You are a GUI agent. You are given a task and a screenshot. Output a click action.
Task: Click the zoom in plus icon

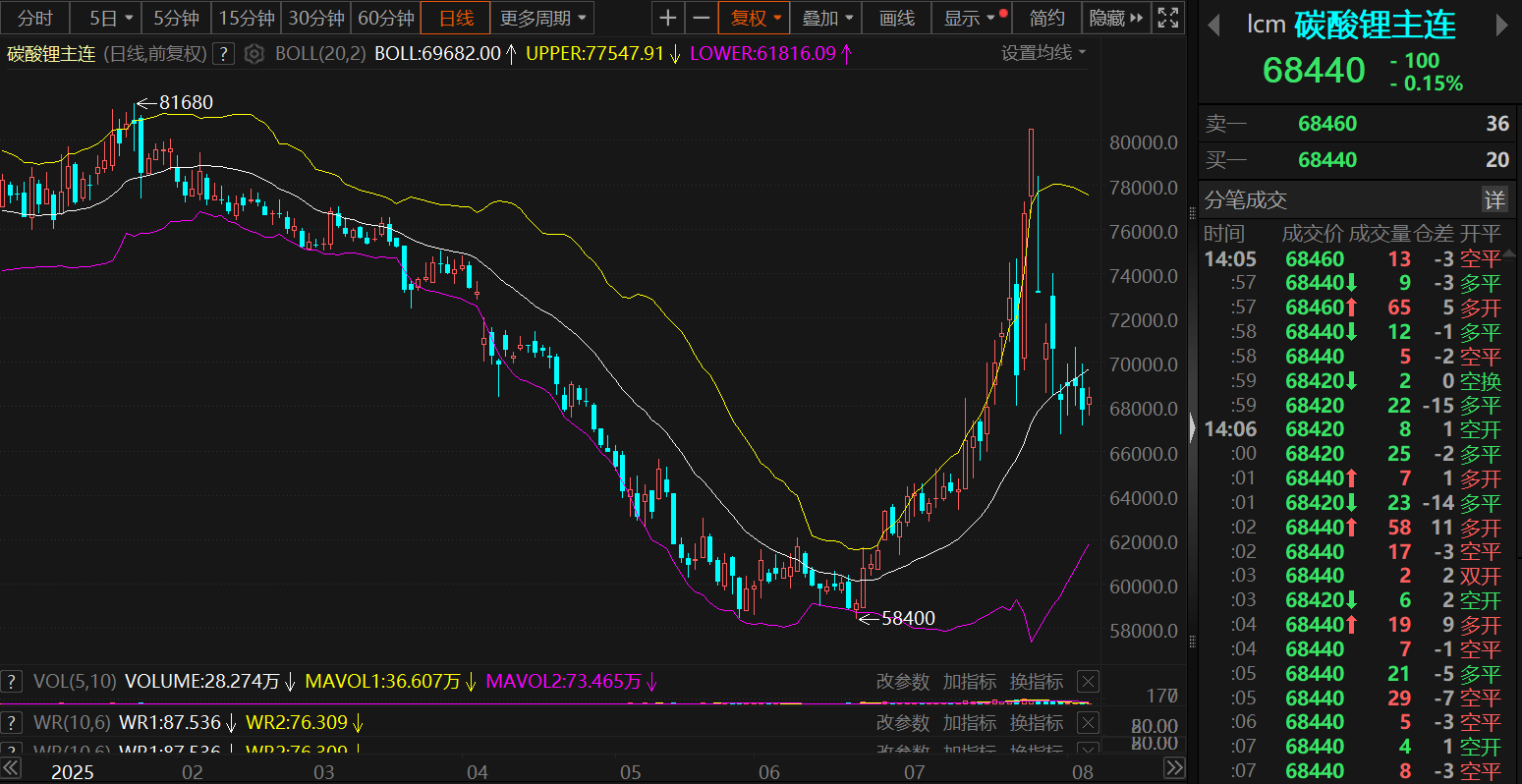667,18
